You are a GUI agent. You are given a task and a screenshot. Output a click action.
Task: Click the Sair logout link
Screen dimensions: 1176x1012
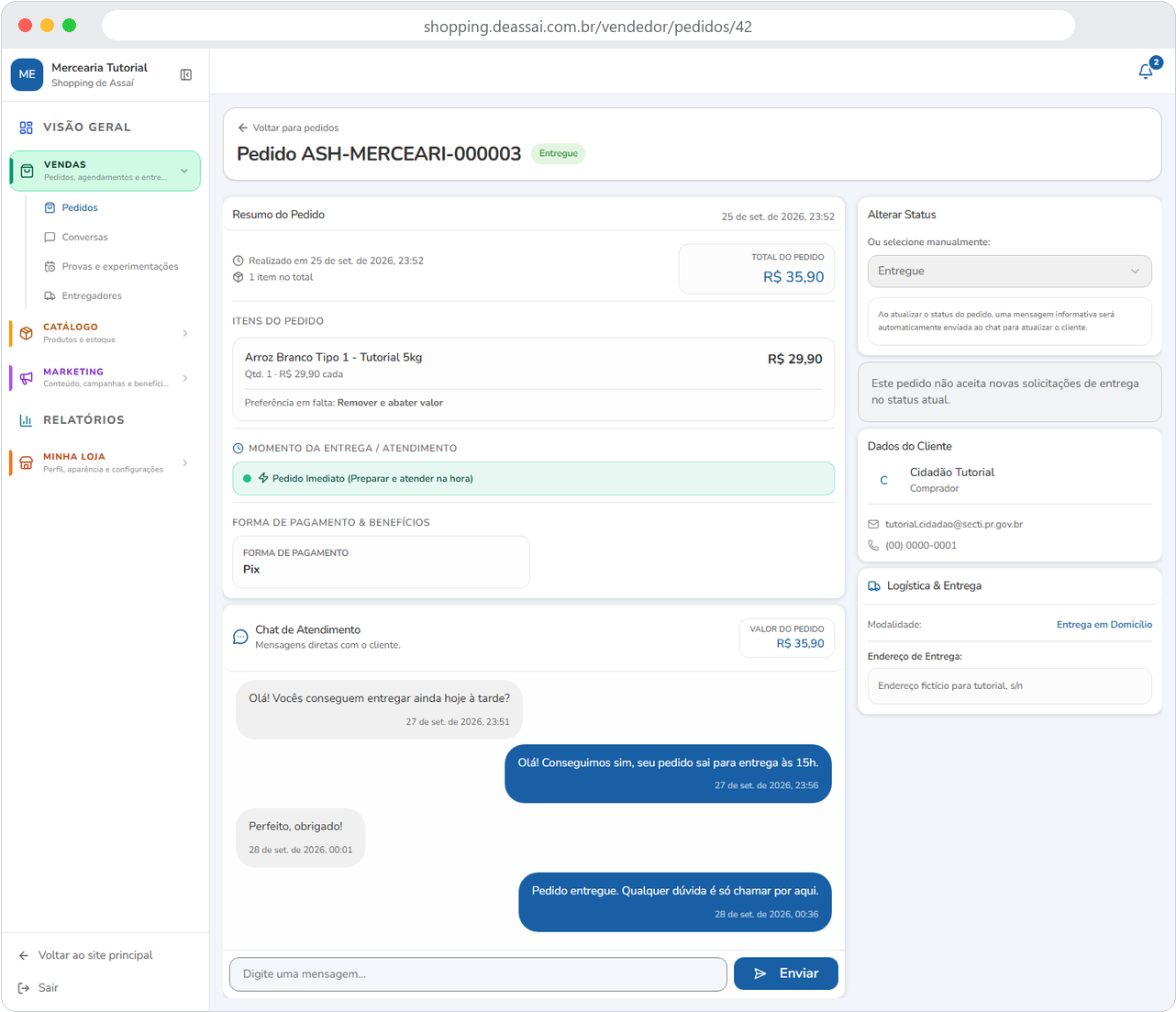[x=39, y=988]
